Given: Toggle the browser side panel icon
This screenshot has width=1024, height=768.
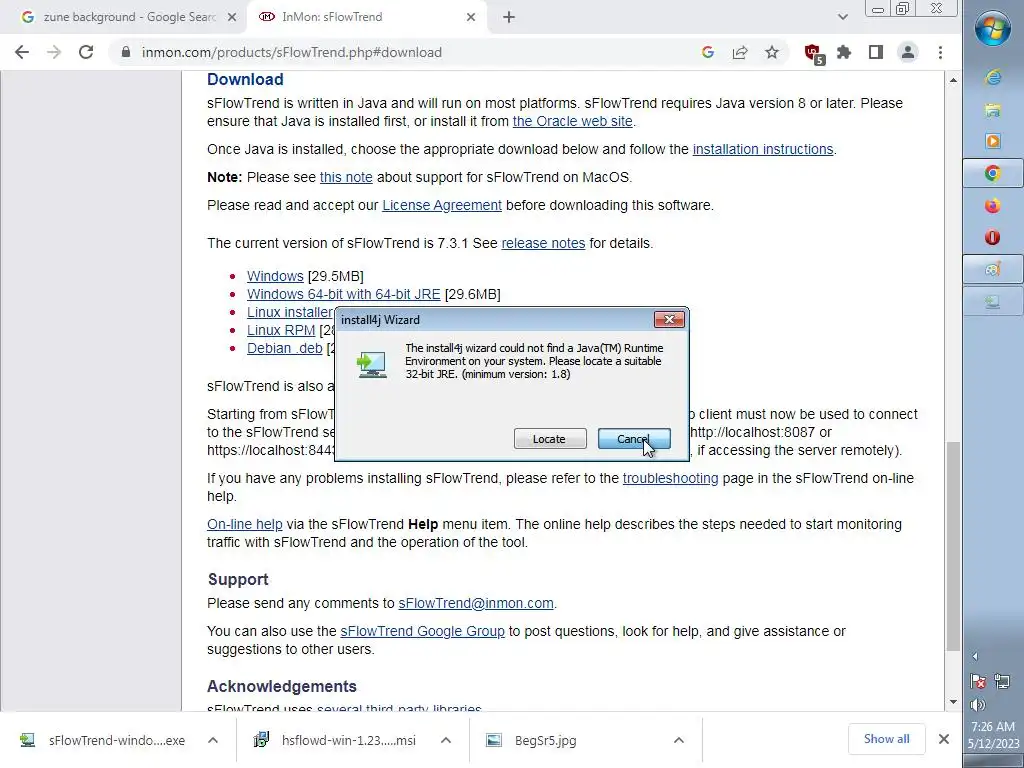Looking at the screenshot, I should click(876, 52).
